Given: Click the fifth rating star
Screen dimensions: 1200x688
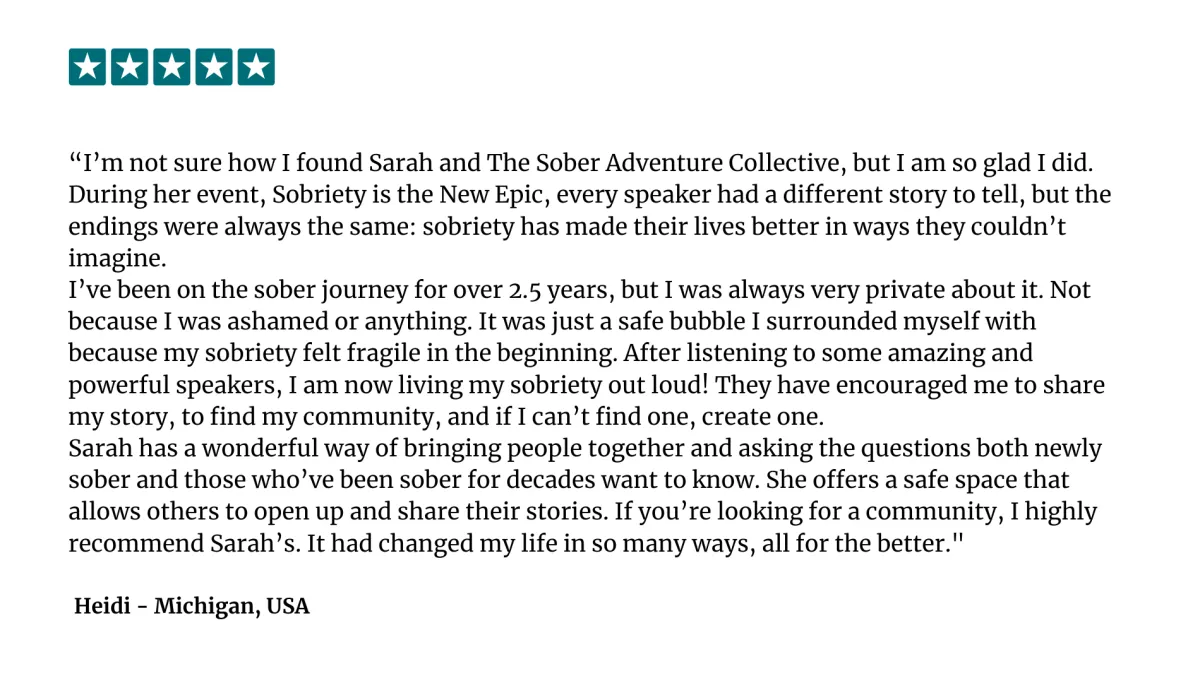Looking at the screenshot, I should (256, 67).
